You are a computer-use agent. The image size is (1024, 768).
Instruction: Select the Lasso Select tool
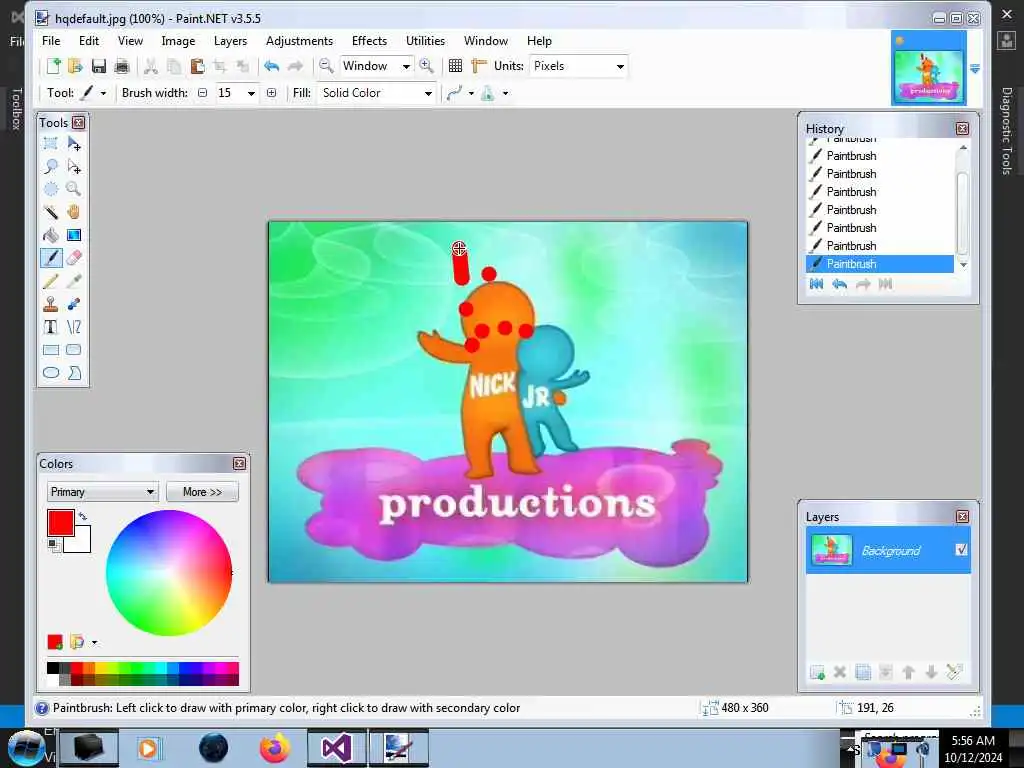[x=50, y=167]
